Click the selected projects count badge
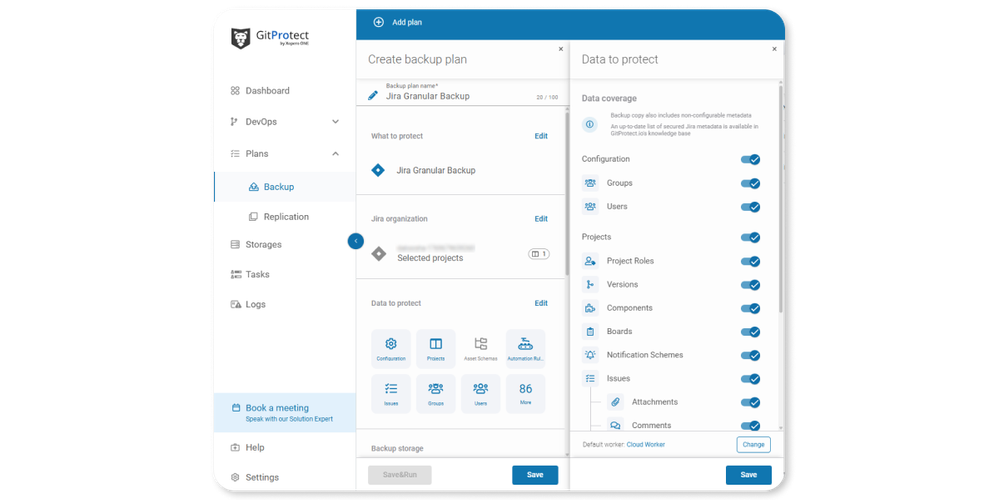The height and width of the screenshot is (500, 999). coord(538,254)
